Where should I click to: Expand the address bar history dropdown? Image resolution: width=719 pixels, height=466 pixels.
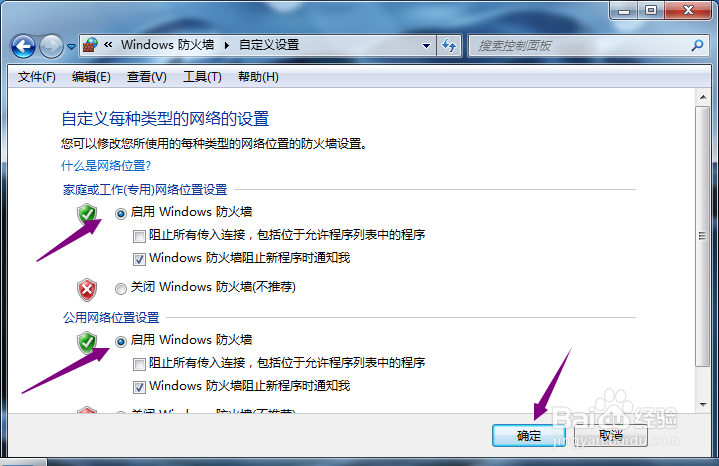[x=426, y=45]
